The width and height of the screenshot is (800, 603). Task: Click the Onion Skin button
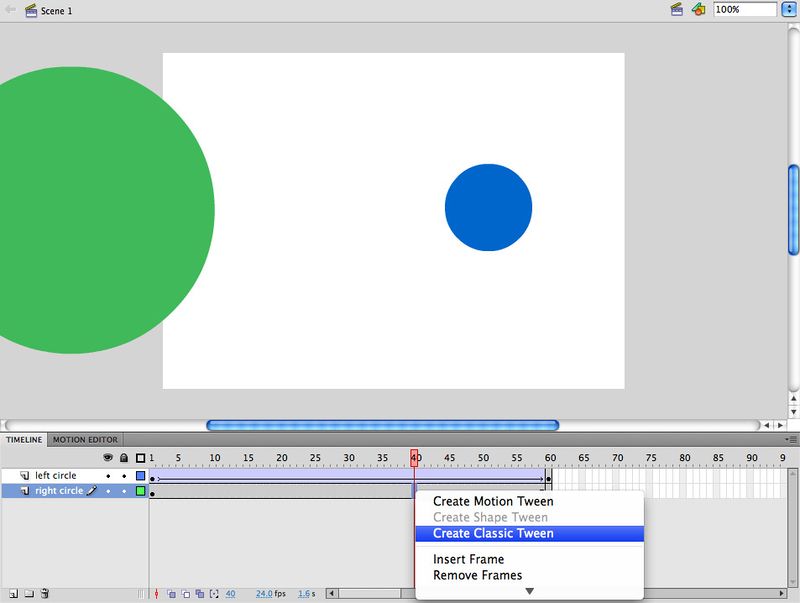(171, 594)
